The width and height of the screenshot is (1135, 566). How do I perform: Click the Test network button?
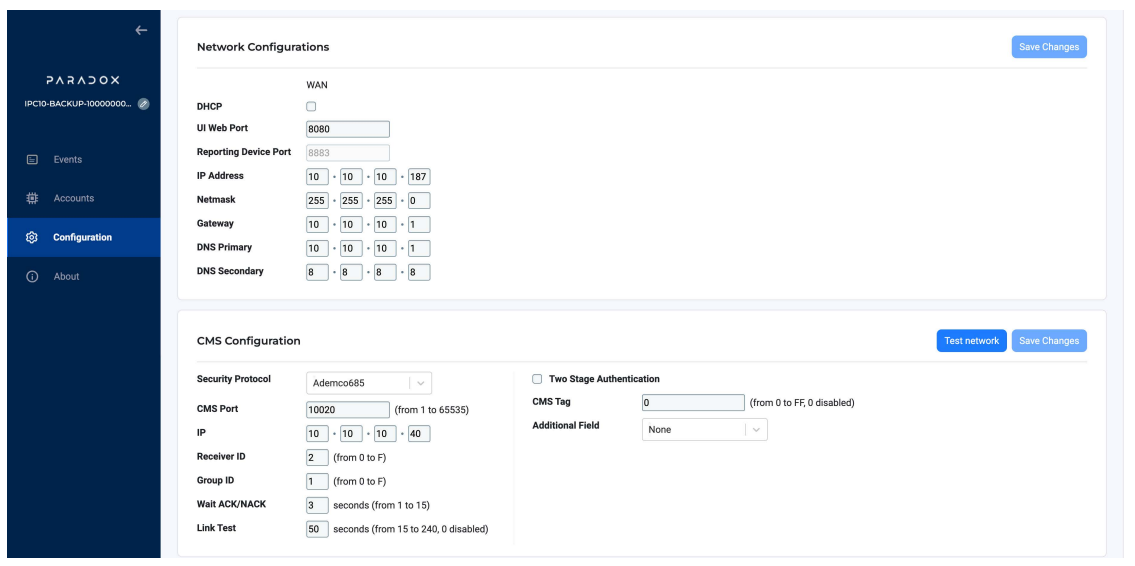coord(970,341)
